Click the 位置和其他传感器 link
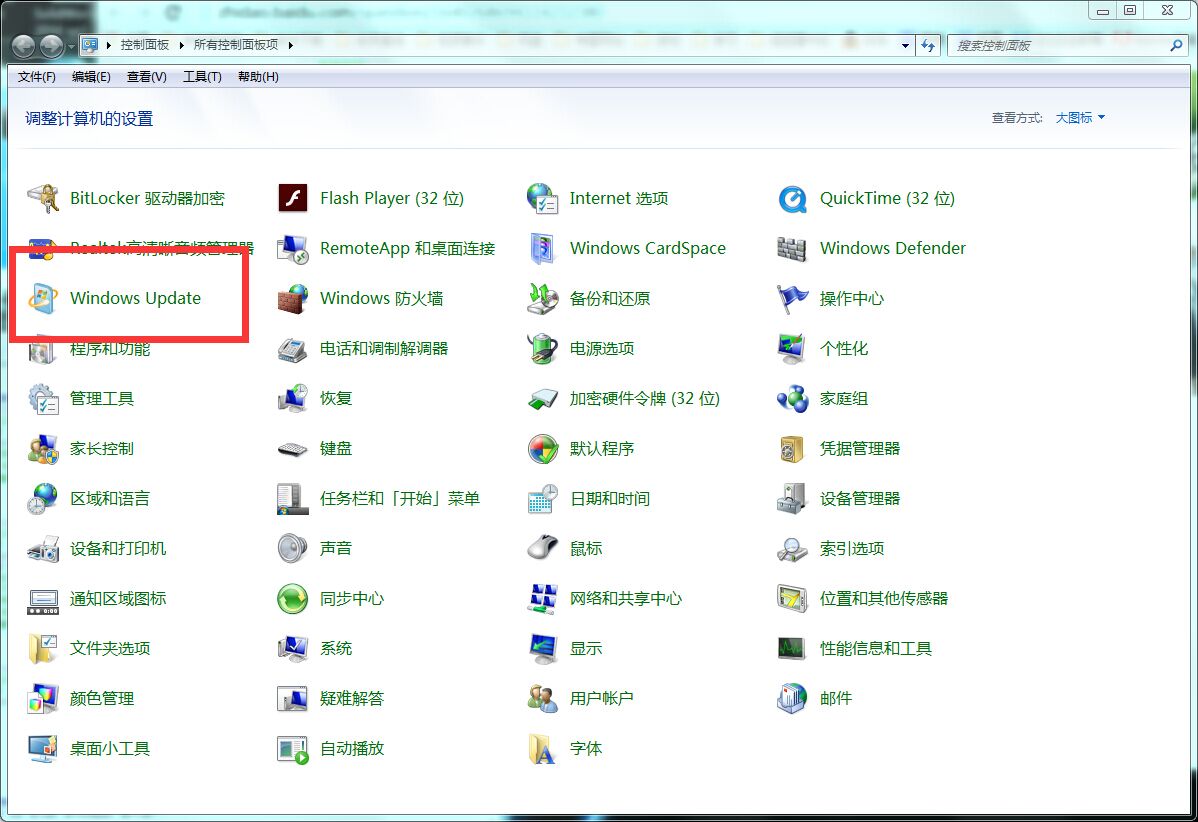1198x822 pixels. 884,599
